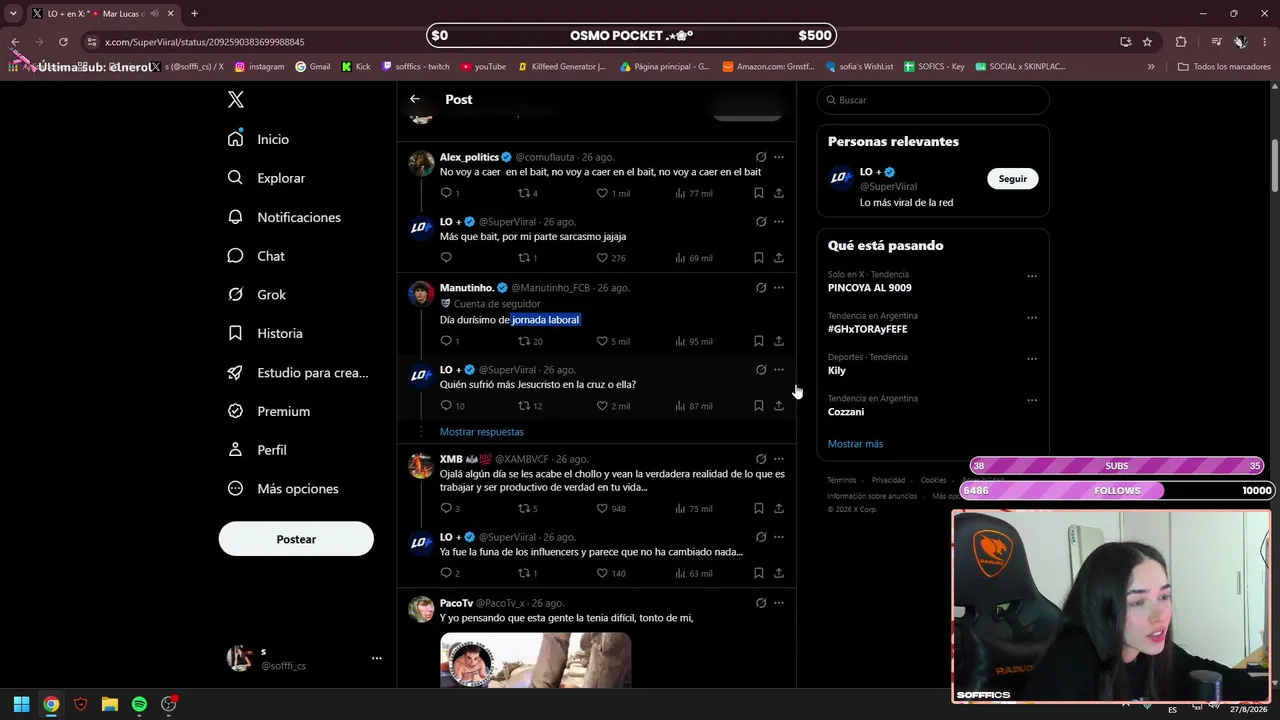Open the Kick bookmark
The height and width of the screenshot is (720, 1280).
[356, 67]
